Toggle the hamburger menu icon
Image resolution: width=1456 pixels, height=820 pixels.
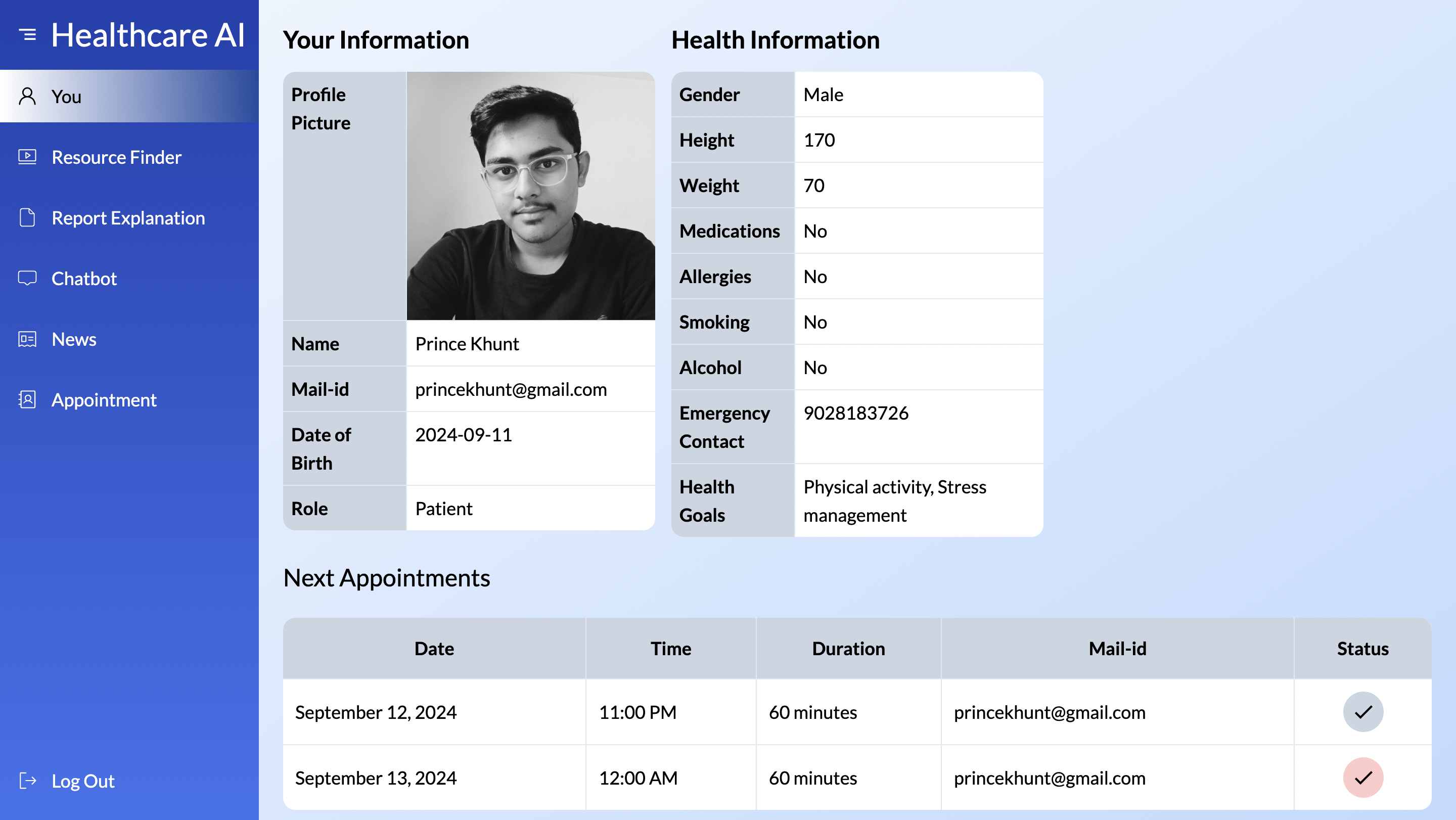[27, 35]
